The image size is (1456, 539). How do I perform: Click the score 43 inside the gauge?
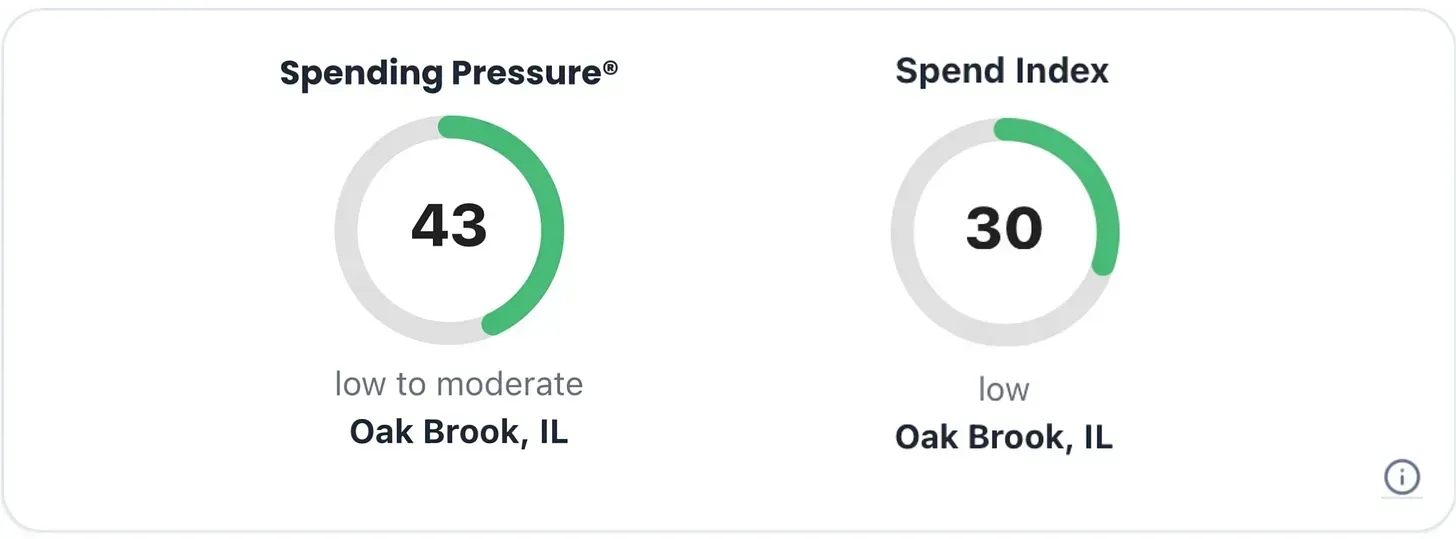coord(449,225)
